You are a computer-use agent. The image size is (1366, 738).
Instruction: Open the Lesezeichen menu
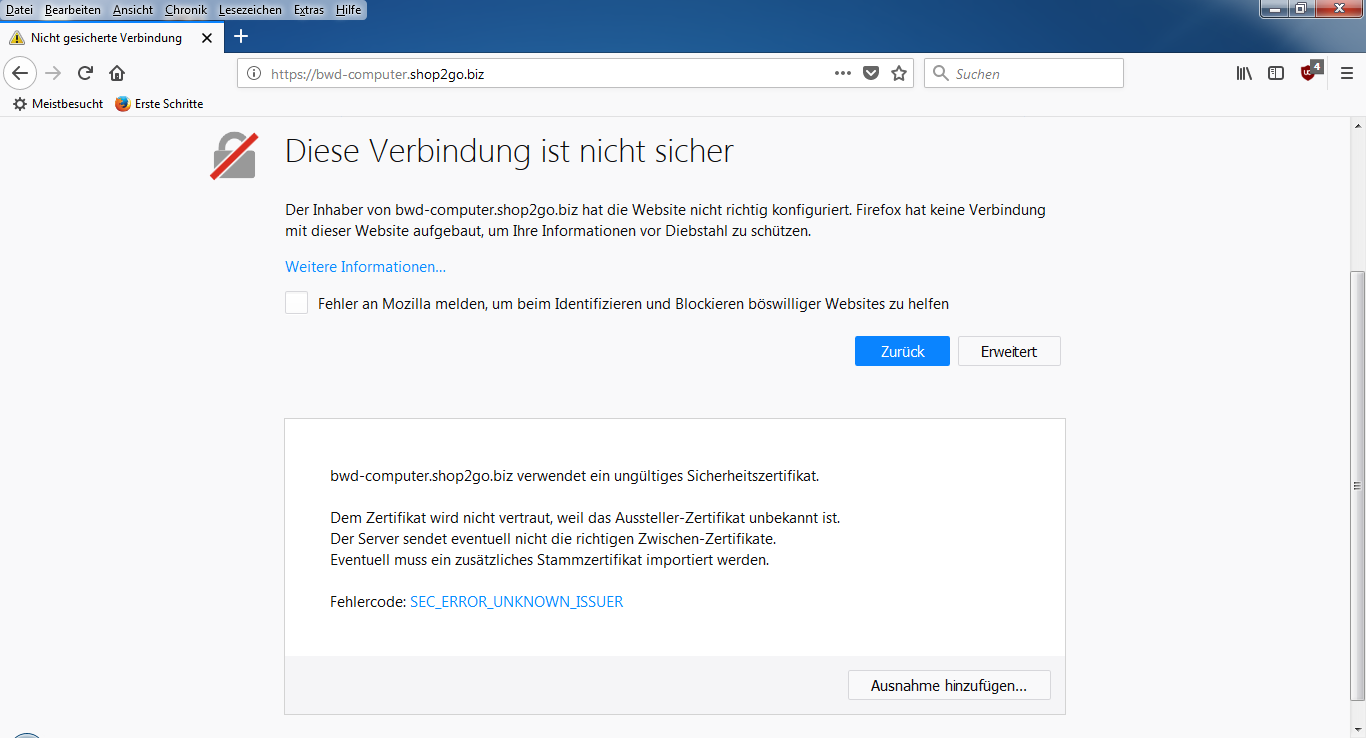(x=250, y=10)
